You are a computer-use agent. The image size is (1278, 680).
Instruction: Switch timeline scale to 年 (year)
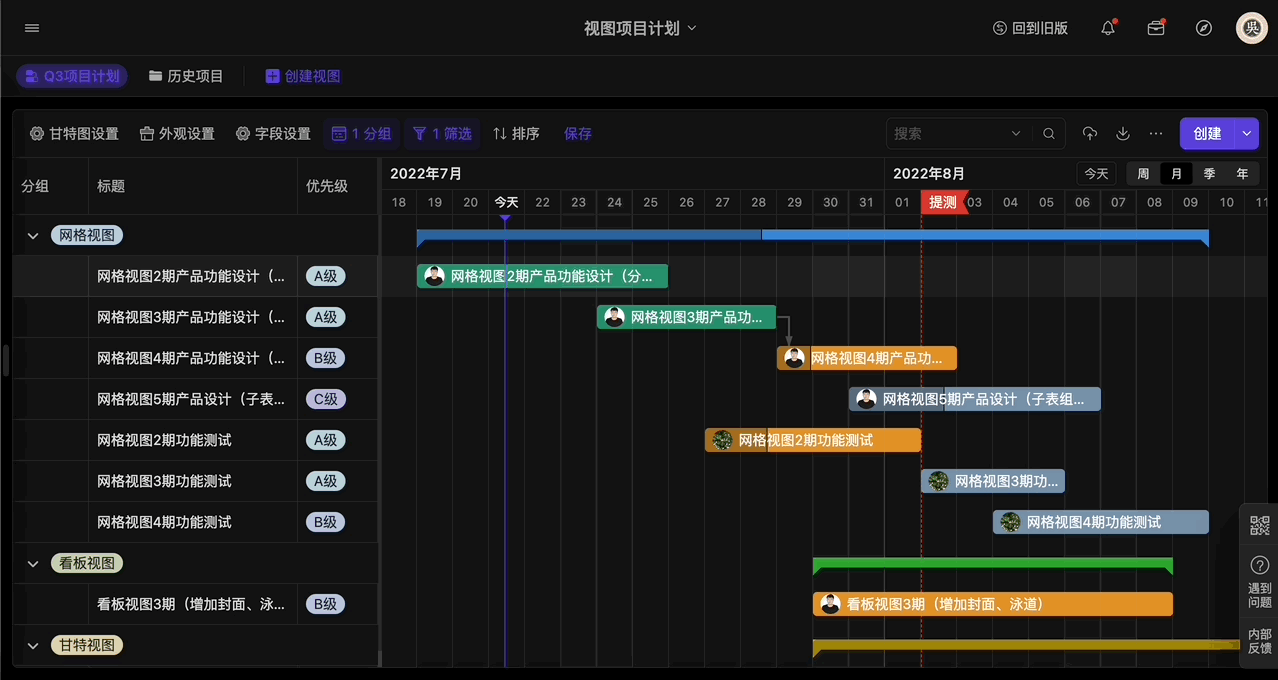(1242, 174)
